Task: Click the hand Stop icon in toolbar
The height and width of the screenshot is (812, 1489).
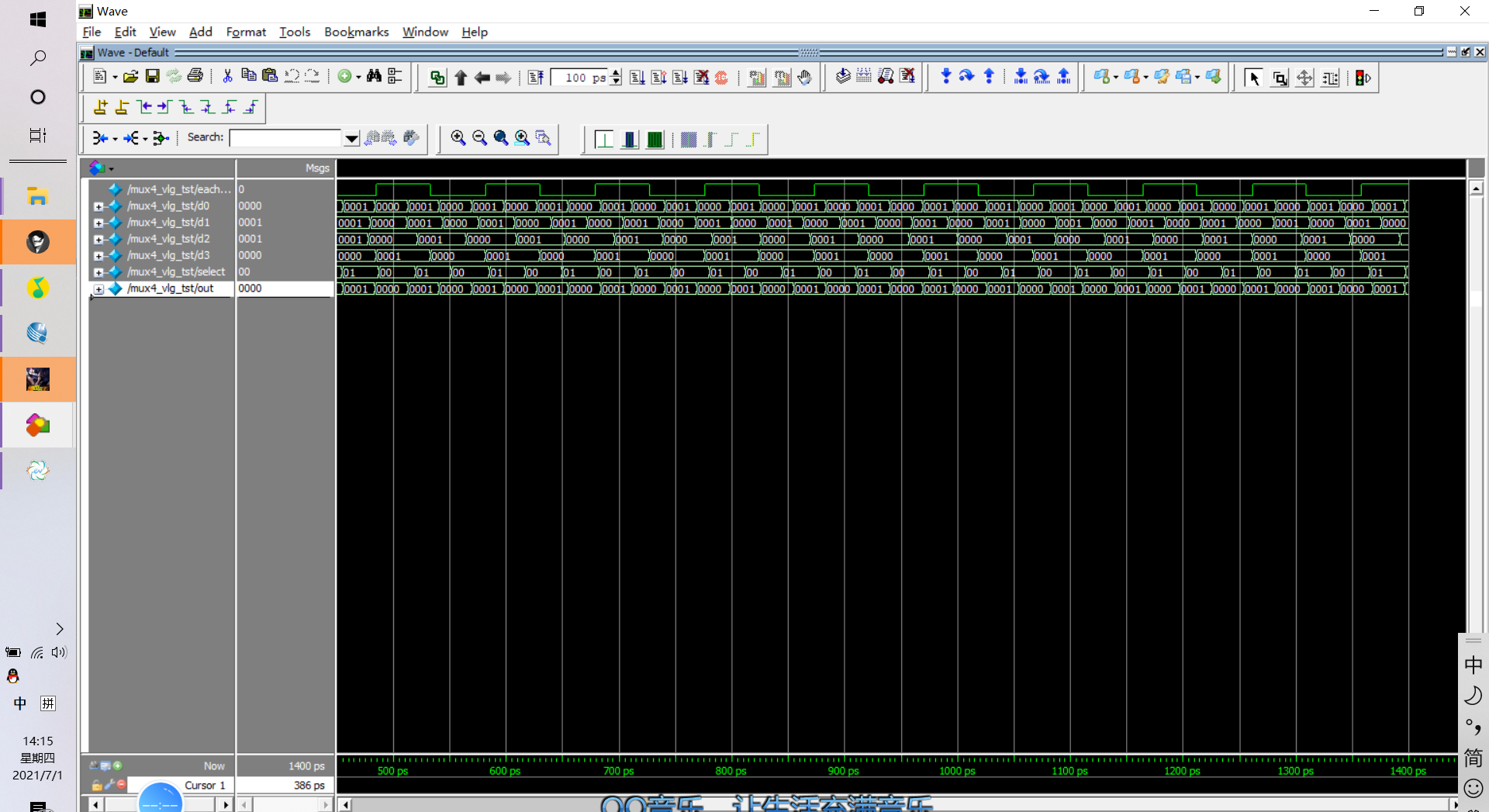Action: coord(805,78)
